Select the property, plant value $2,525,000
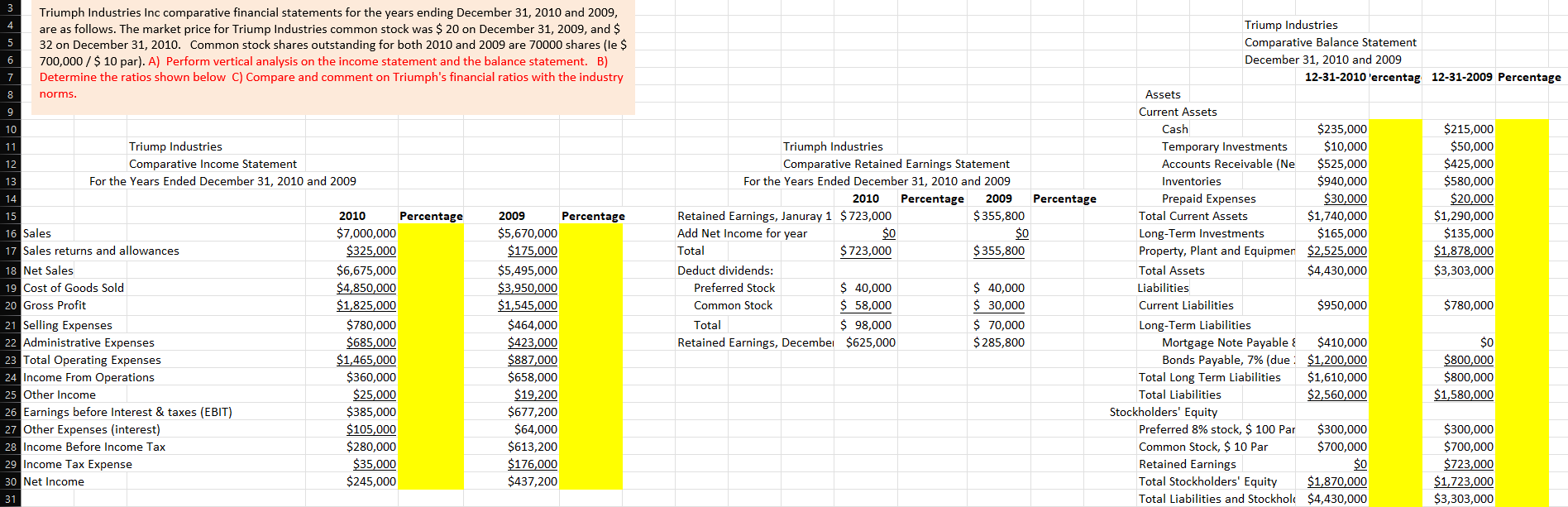 click(x=1336, y=251)
